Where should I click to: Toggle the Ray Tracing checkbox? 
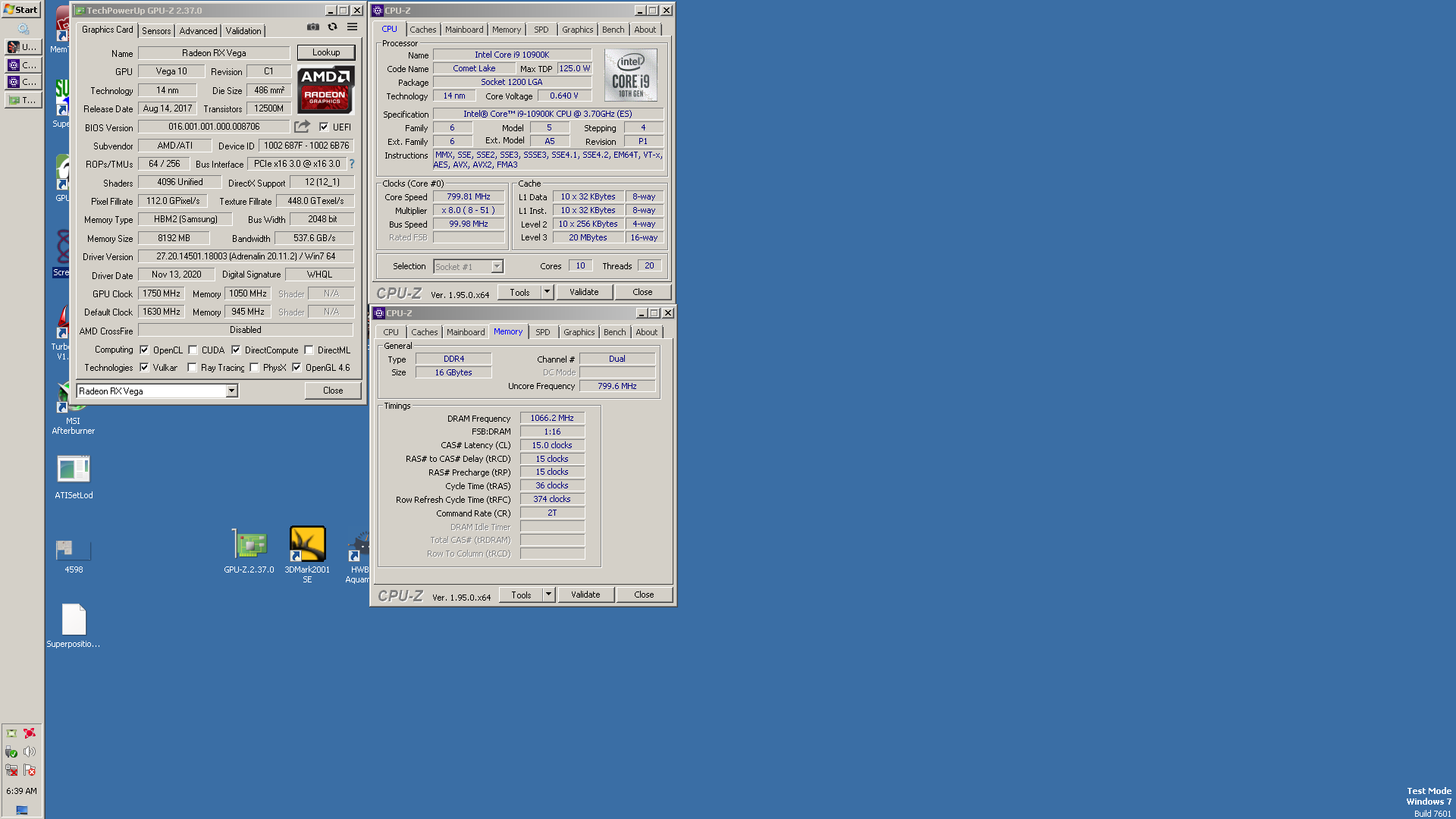pos(192,368)
